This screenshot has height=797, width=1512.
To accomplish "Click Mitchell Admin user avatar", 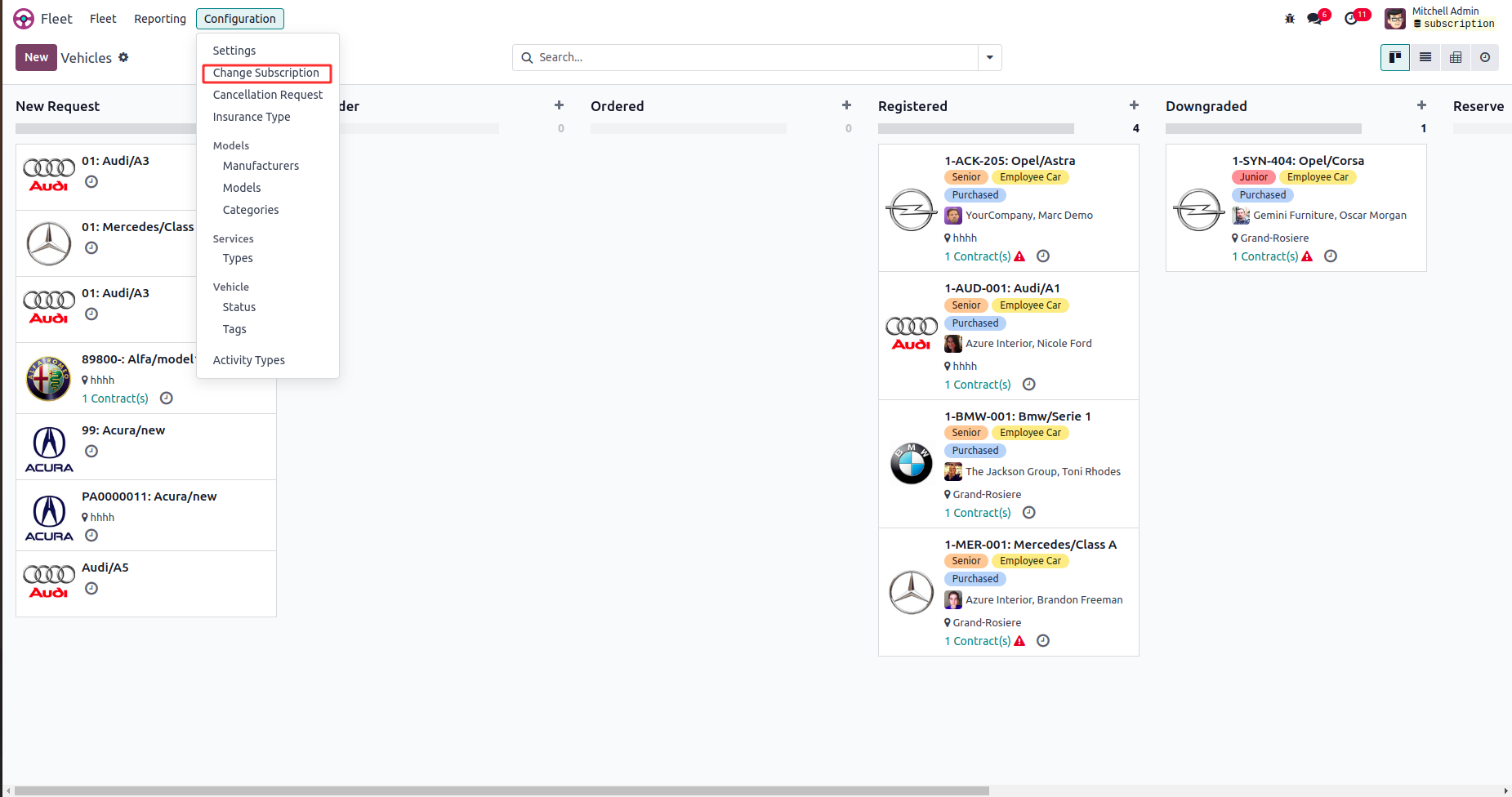I will coord(1395,18).
